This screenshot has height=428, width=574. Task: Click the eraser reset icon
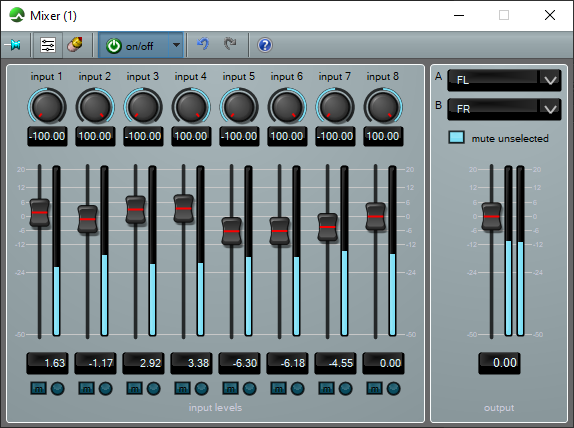[x=75, y=45]
